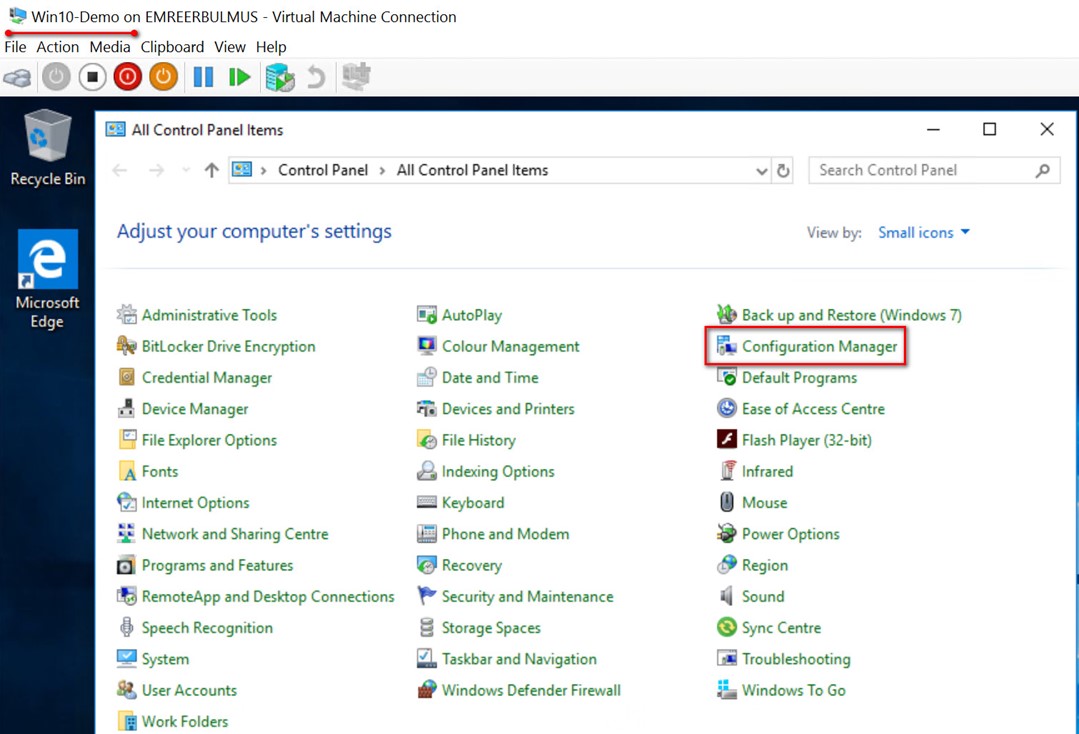The width and height of the screenshot is (1079, 734).
Task: Refresh the Control Panel view
Action: [783, 171]
